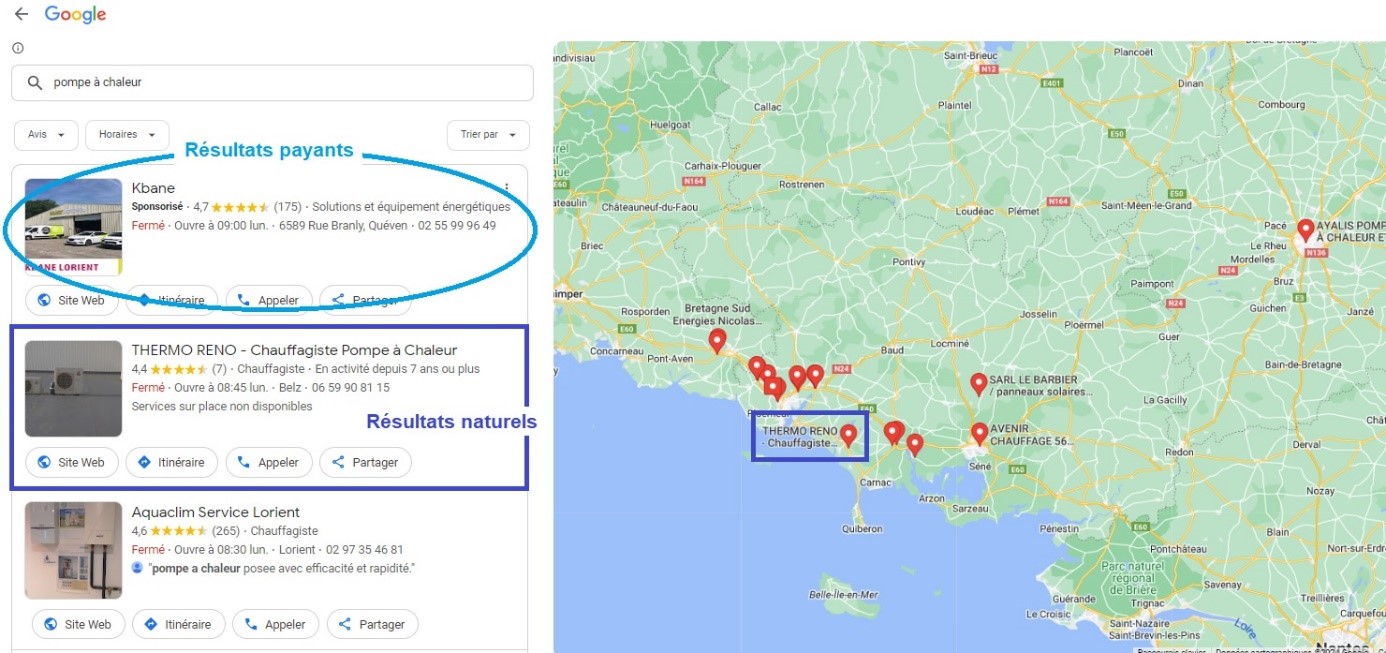1386x653 pixels.
Task: Open the three-dot menu on Kbane listing
Action: [507, 188]
